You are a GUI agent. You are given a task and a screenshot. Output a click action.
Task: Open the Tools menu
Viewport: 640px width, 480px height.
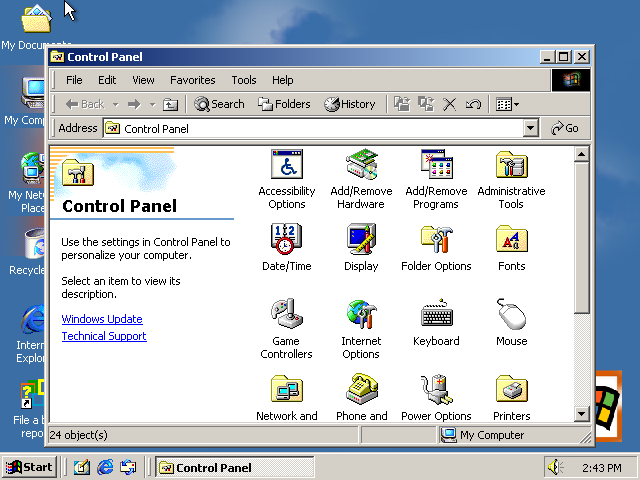244,80
